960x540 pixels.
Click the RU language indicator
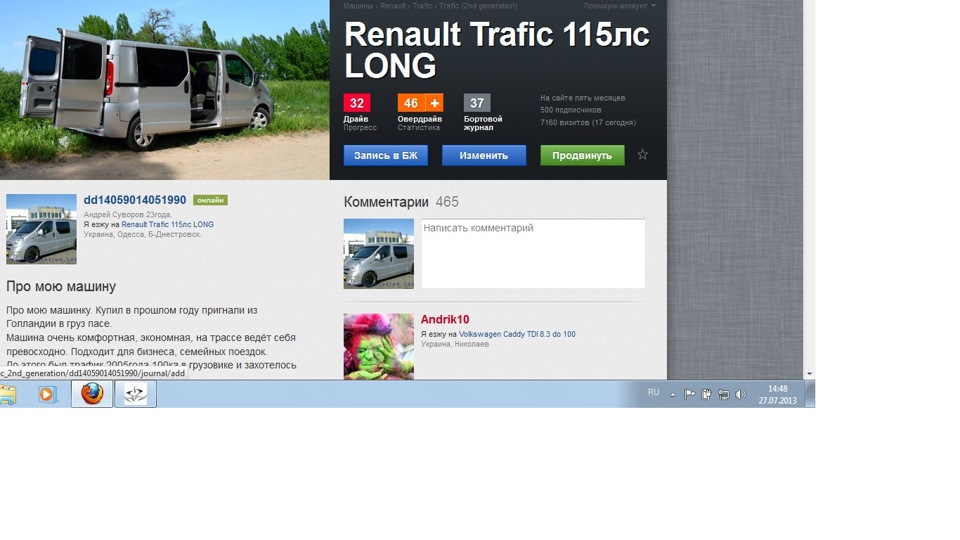[653, 392]
